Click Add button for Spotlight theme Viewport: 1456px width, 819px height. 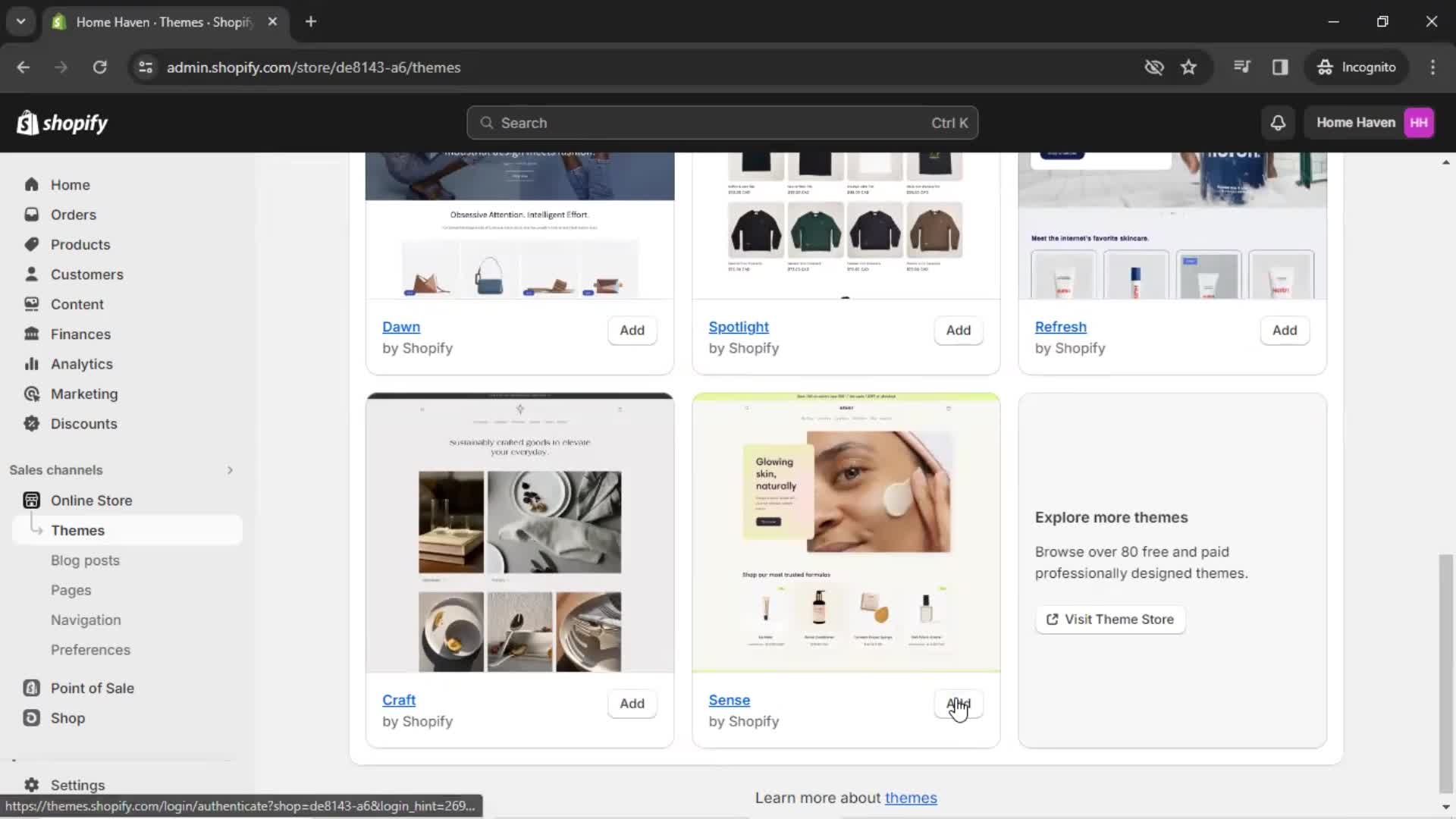[x=958, y=330]
